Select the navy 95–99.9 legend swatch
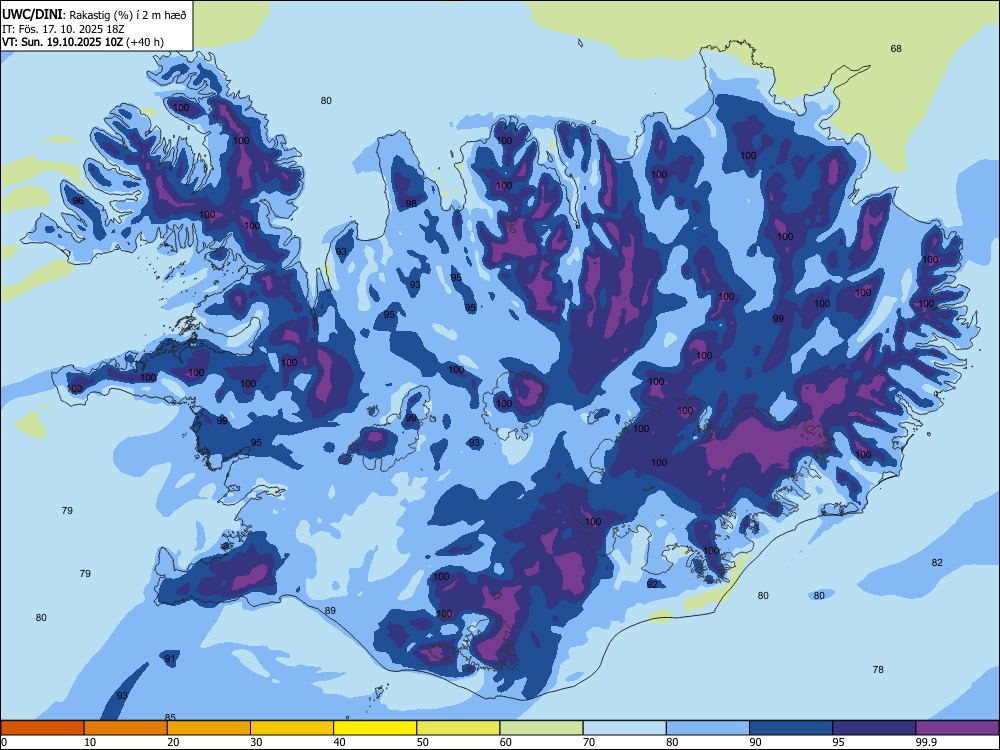 point(874,728)
